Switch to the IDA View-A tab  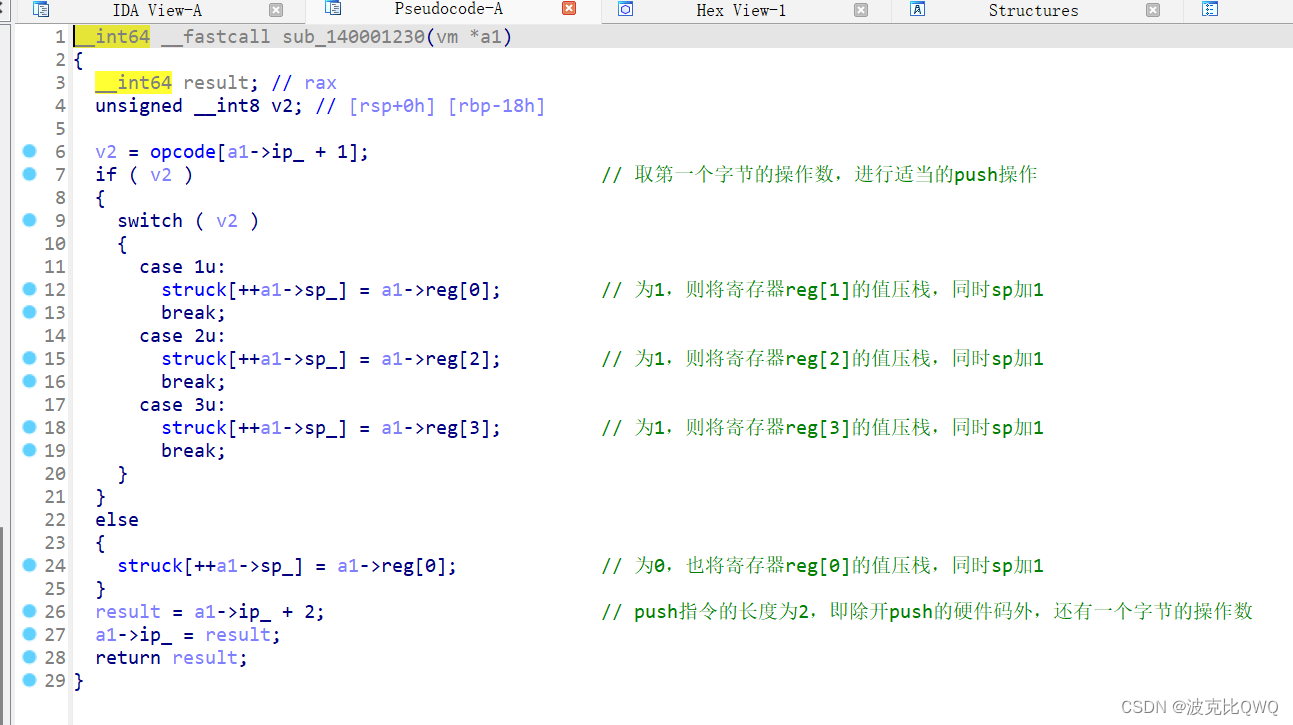157,10
